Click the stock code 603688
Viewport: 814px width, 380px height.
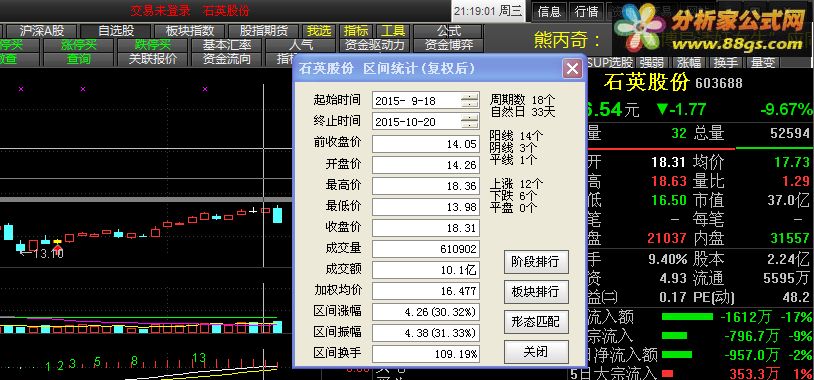point(718,83)
